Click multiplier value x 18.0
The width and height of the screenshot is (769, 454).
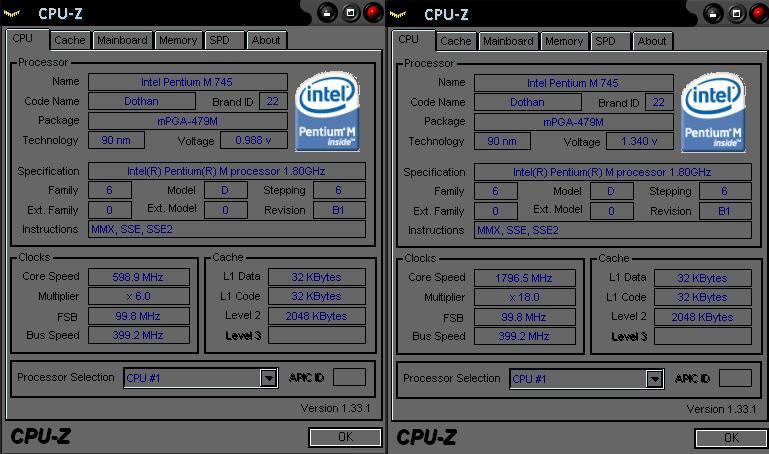[x=525, y=297]
